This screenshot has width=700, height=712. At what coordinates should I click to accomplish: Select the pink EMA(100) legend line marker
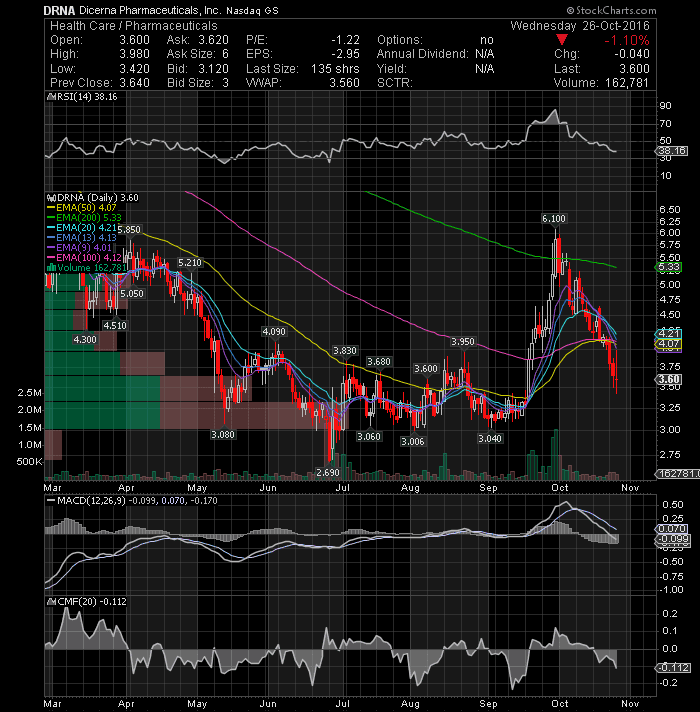click(x=51, y=257)
